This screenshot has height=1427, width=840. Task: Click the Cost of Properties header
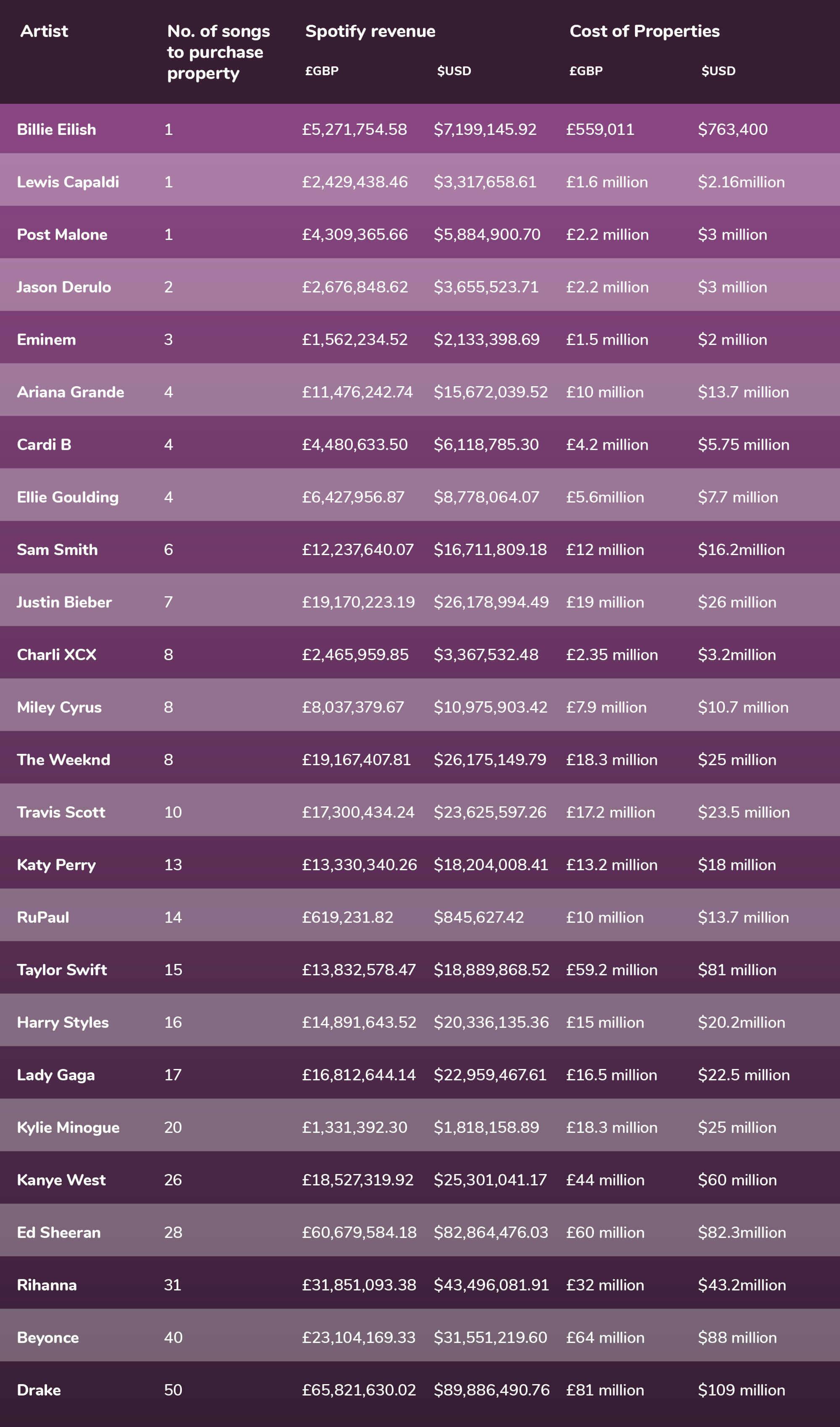click(644, 31)
